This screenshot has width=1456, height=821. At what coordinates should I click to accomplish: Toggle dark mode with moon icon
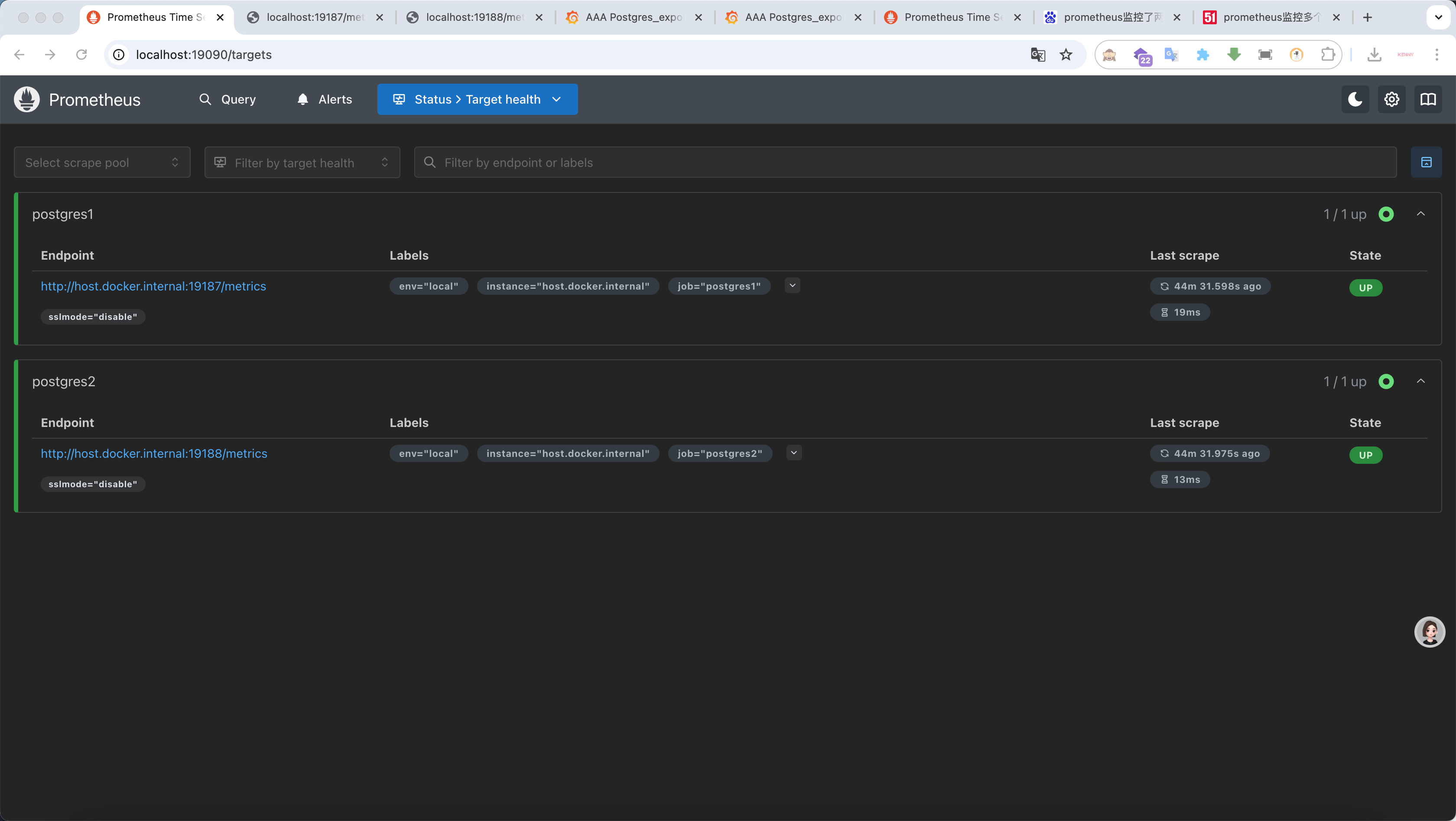point(1355,100)
